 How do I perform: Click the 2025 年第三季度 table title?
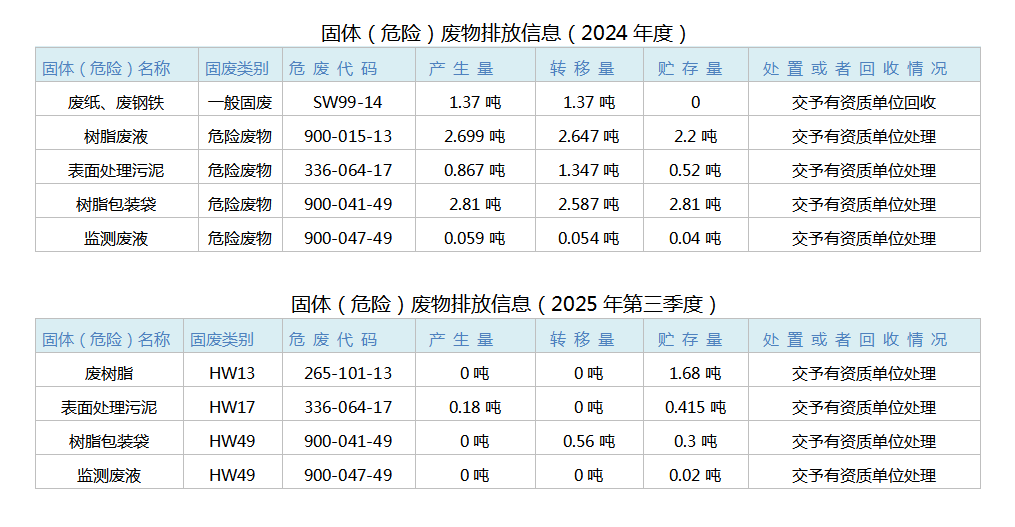[505, 304]
